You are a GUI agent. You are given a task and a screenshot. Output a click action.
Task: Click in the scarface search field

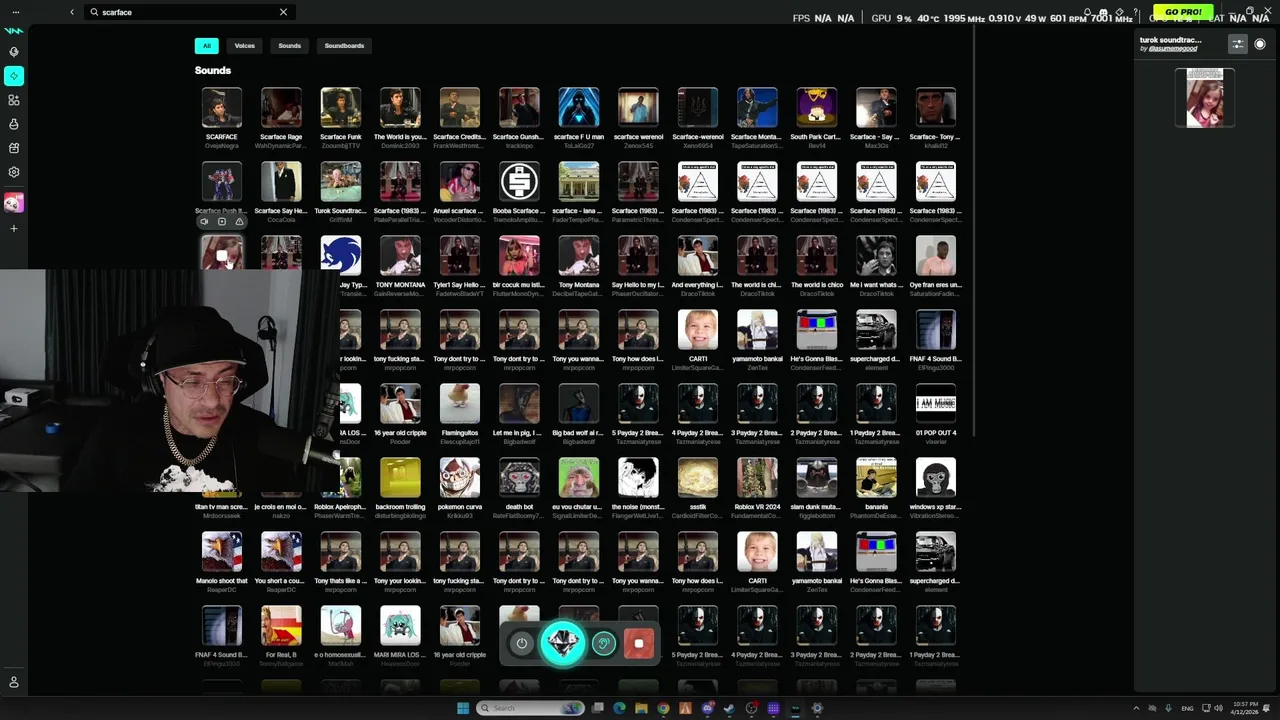click(x=190, y=12)
